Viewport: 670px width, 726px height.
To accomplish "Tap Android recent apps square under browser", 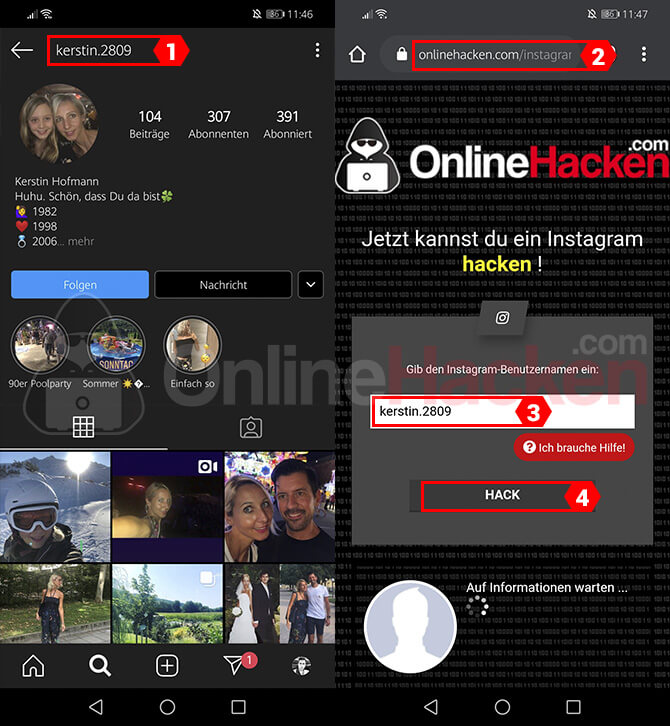I will click(573, 707).
